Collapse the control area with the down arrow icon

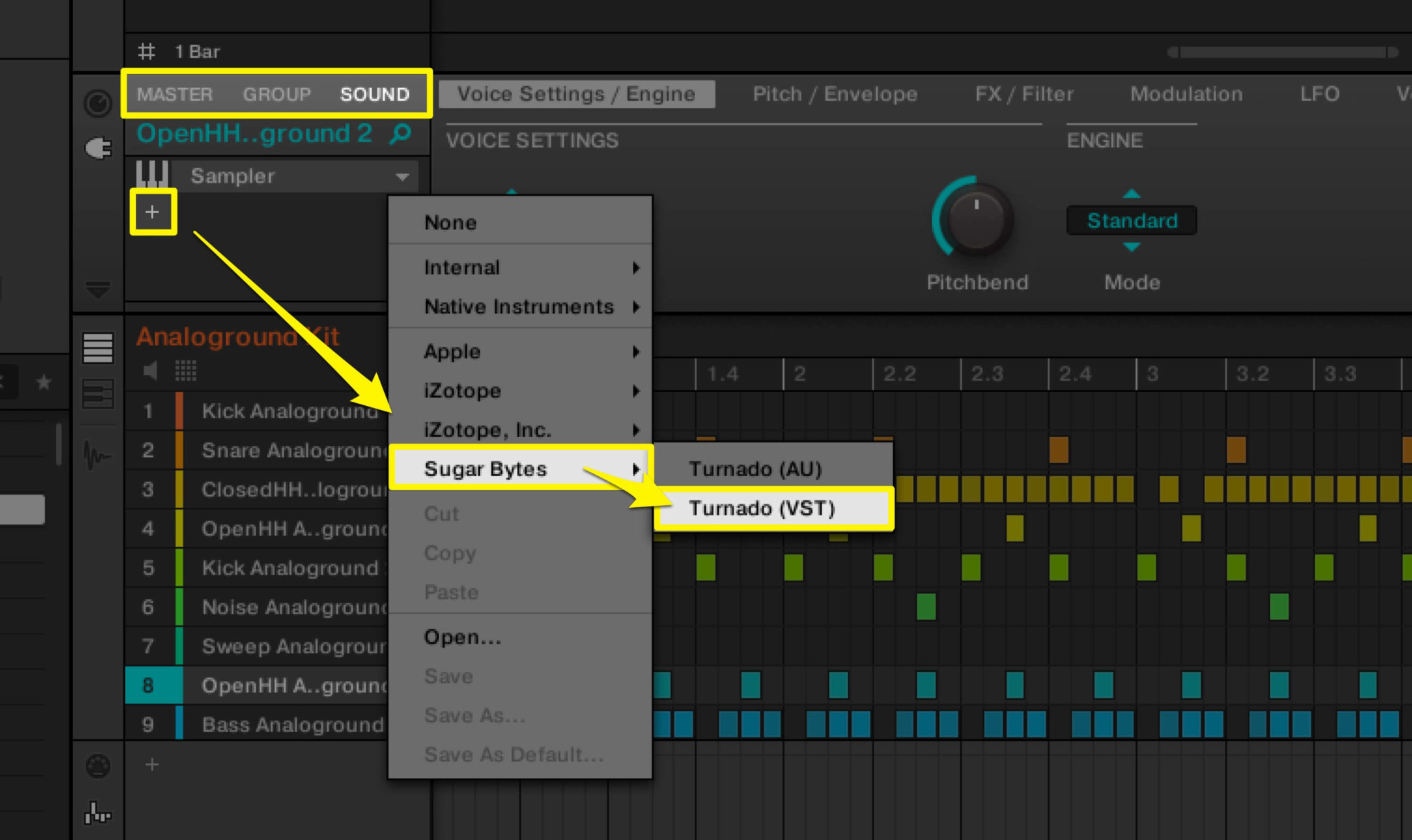point(97,289)
